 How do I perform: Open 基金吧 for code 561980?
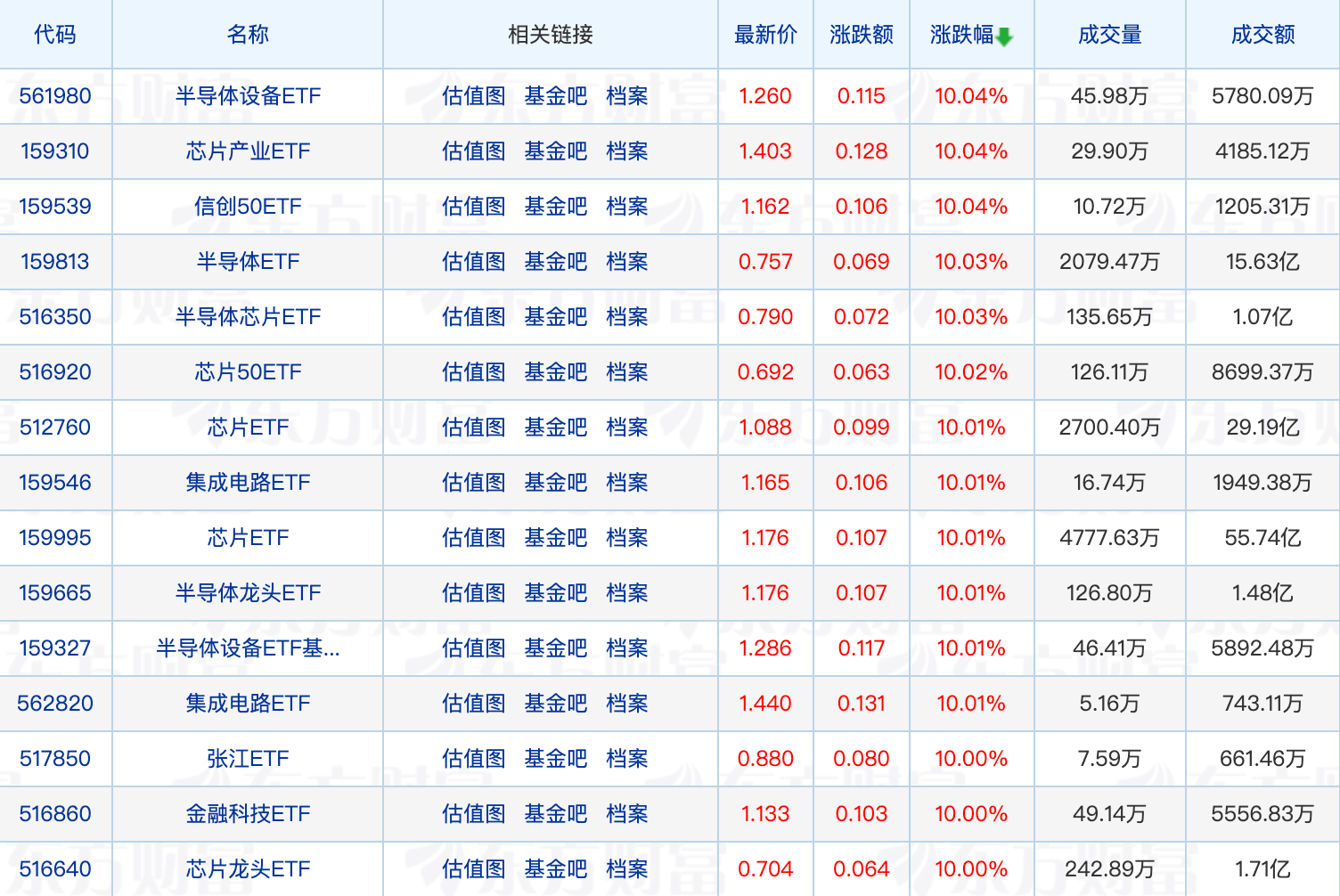[556, 96]
